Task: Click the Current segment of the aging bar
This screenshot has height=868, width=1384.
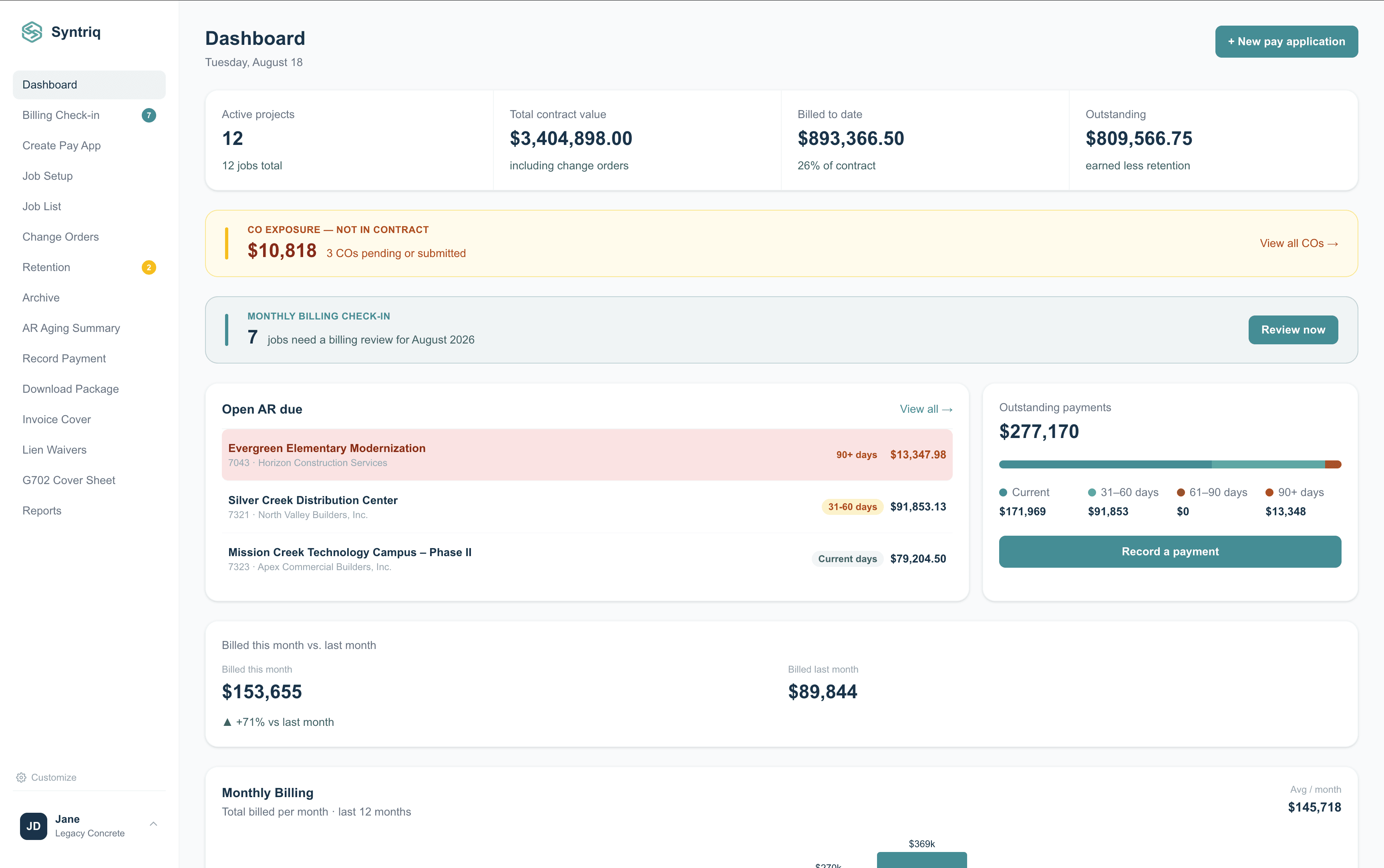Action: [x=1105, y=464]
